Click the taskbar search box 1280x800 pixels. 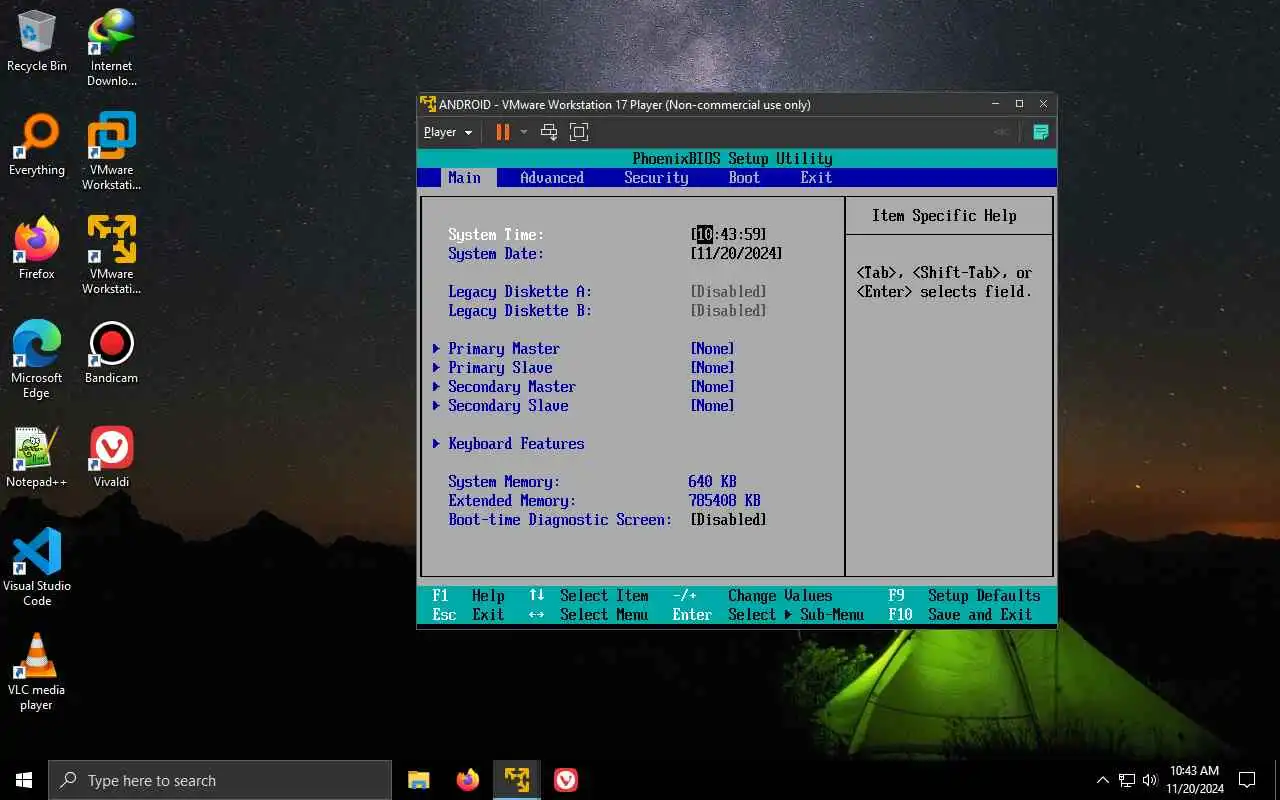click(x=220, y=780)
